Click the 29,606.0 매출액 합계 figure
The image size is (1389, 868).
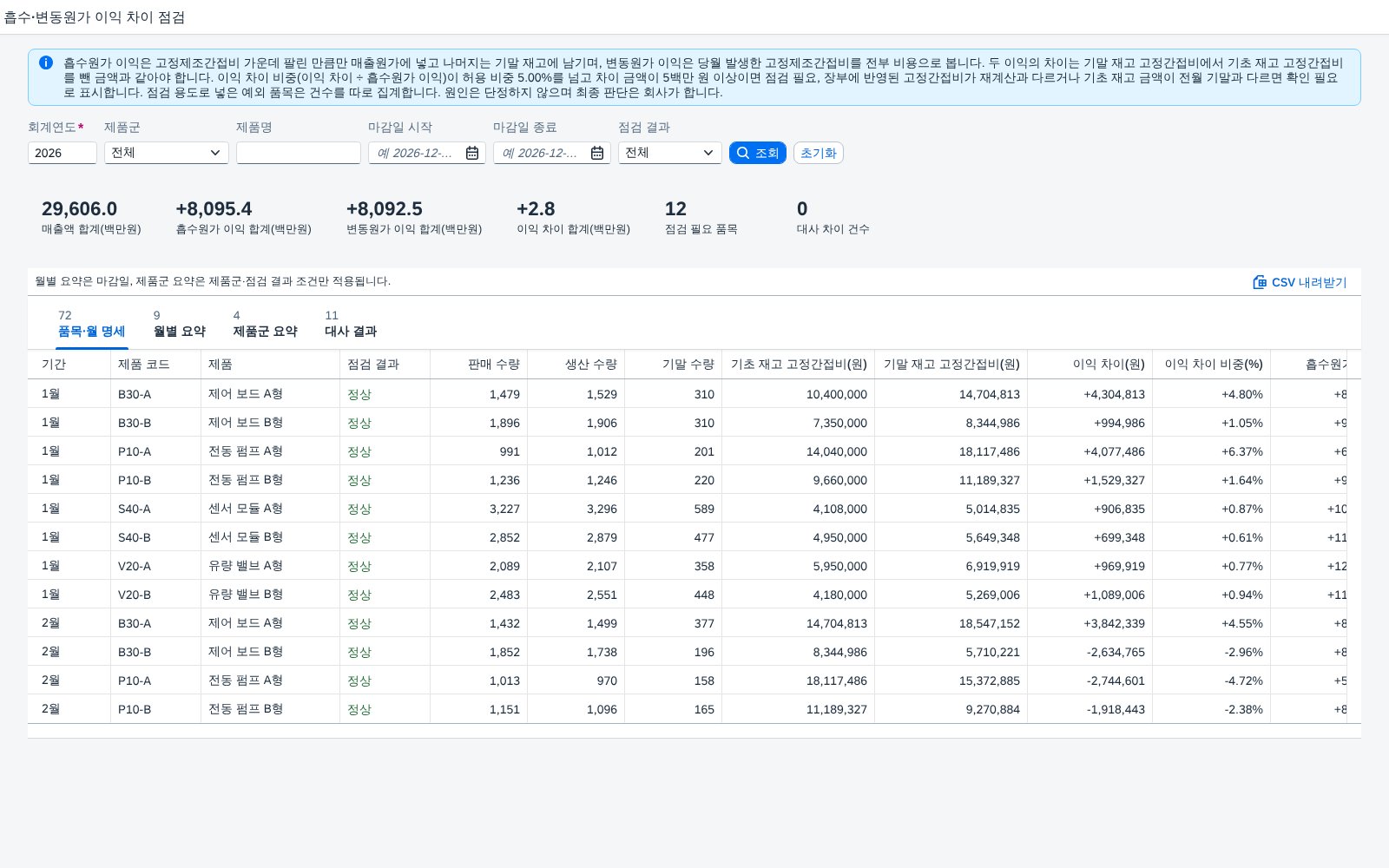tap(79, 209)
